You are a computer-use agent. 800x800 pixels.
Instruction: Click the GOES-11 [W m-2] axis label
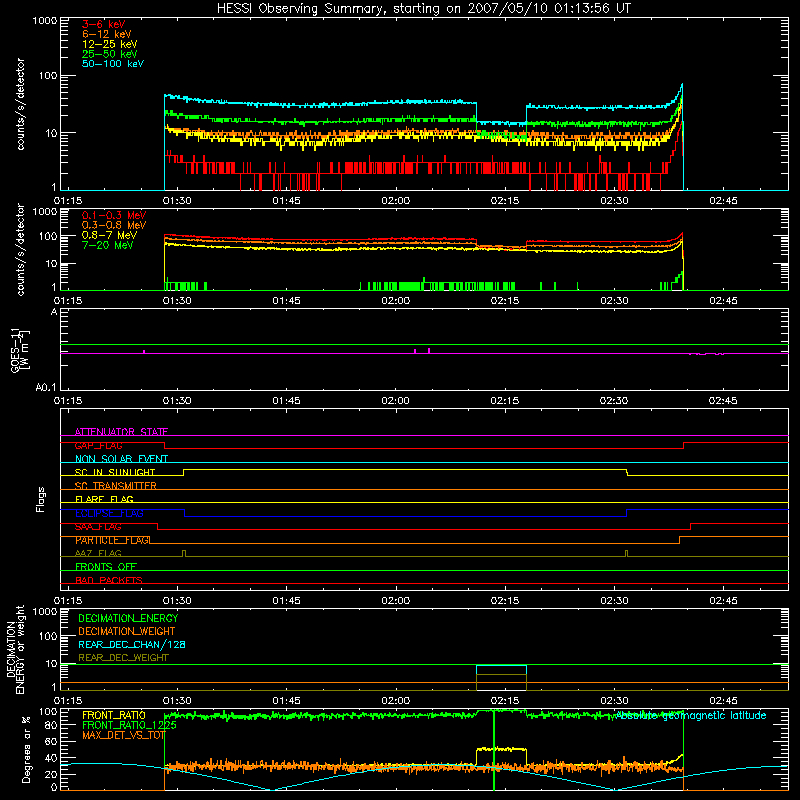20,350
